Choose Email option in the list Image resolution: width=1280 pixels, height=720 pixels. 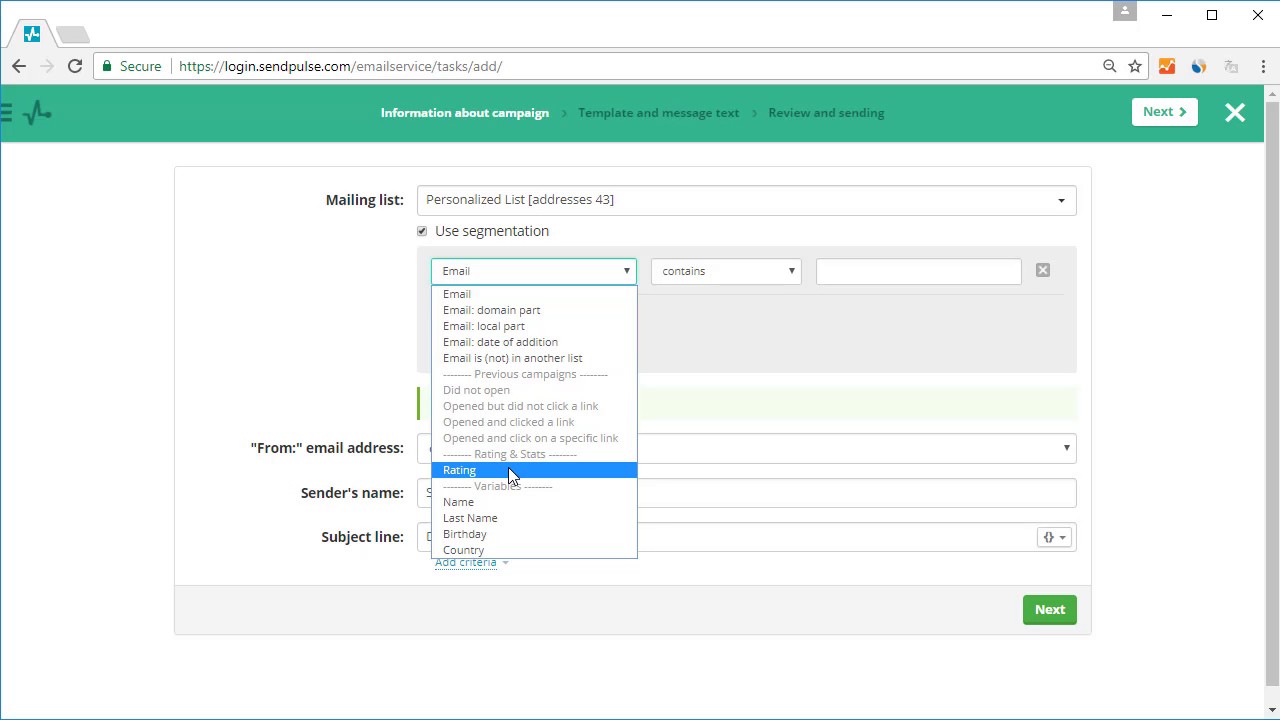coord(534,294)
